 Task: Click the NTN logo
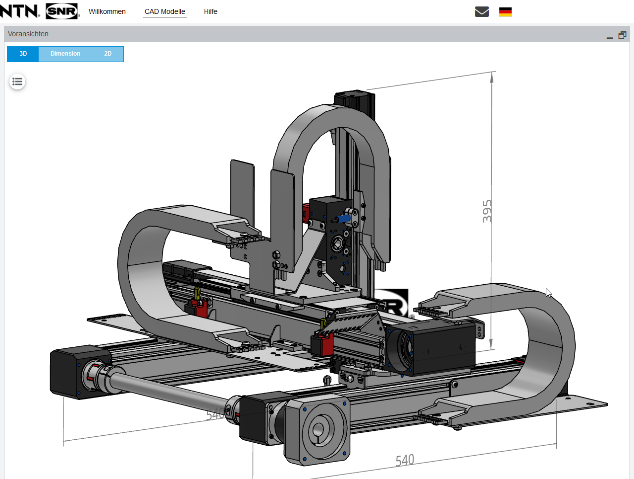pos(20,11)
